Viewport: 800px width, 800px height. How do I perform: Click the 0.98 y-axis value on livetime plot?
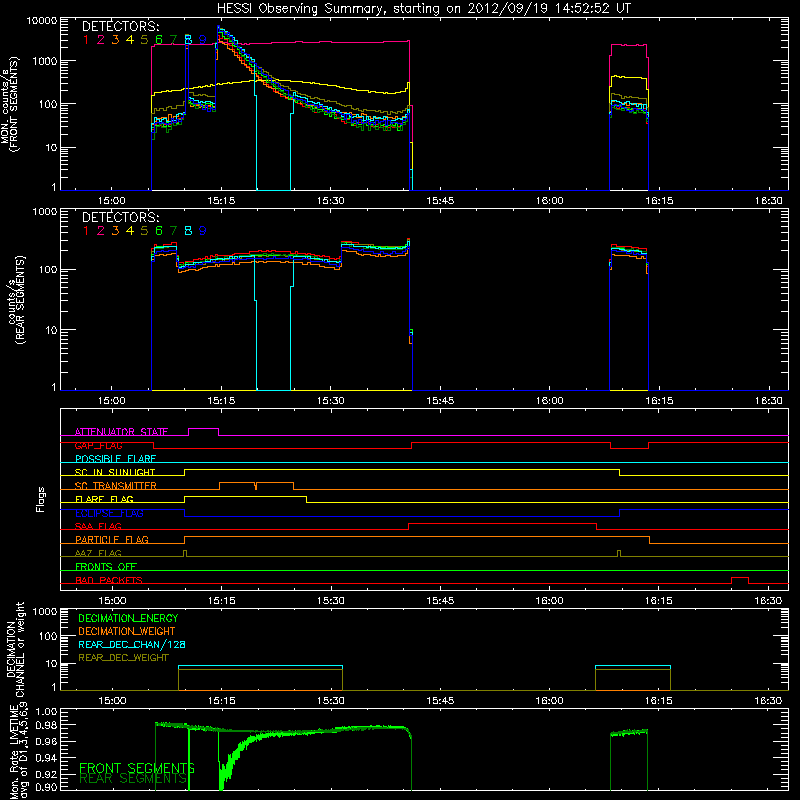(47, 725)
